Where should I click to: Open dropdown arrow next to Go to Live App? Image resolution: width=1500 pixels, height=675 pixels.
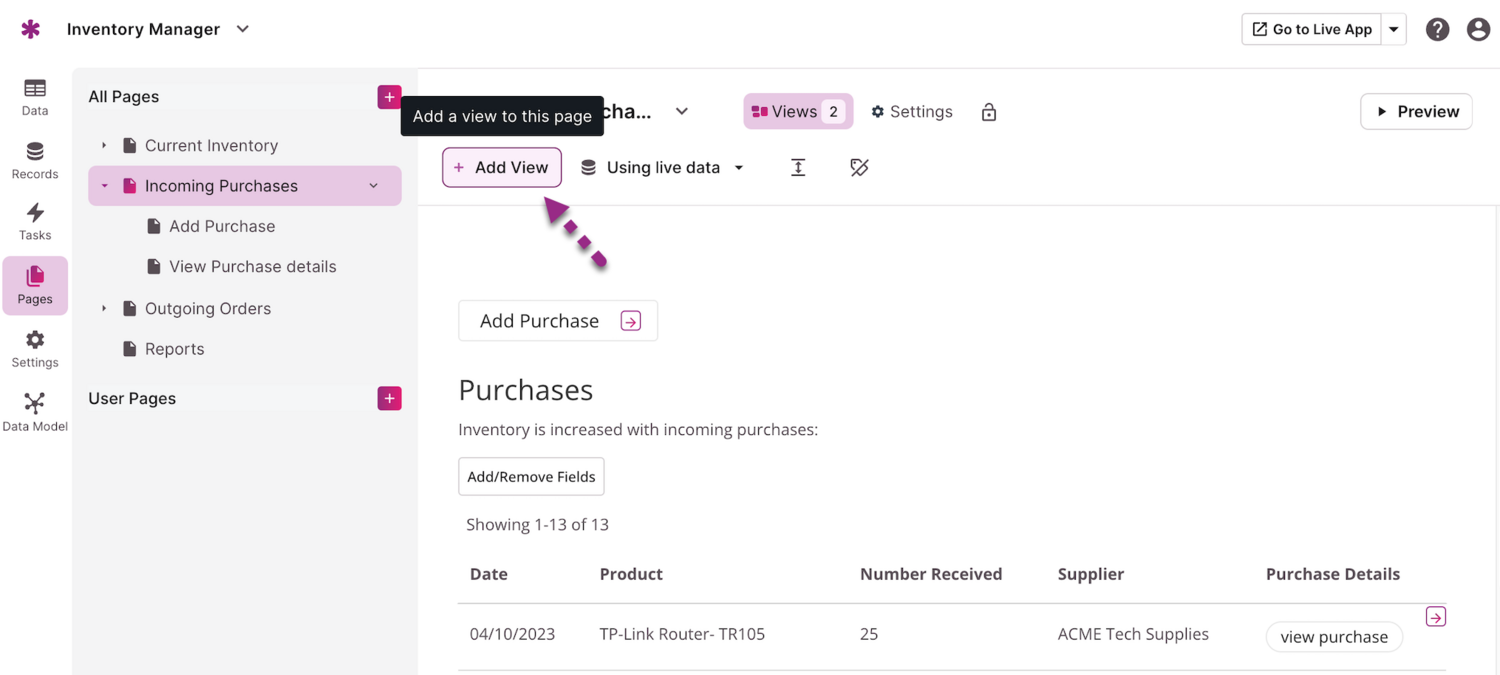pos(1394,29)
